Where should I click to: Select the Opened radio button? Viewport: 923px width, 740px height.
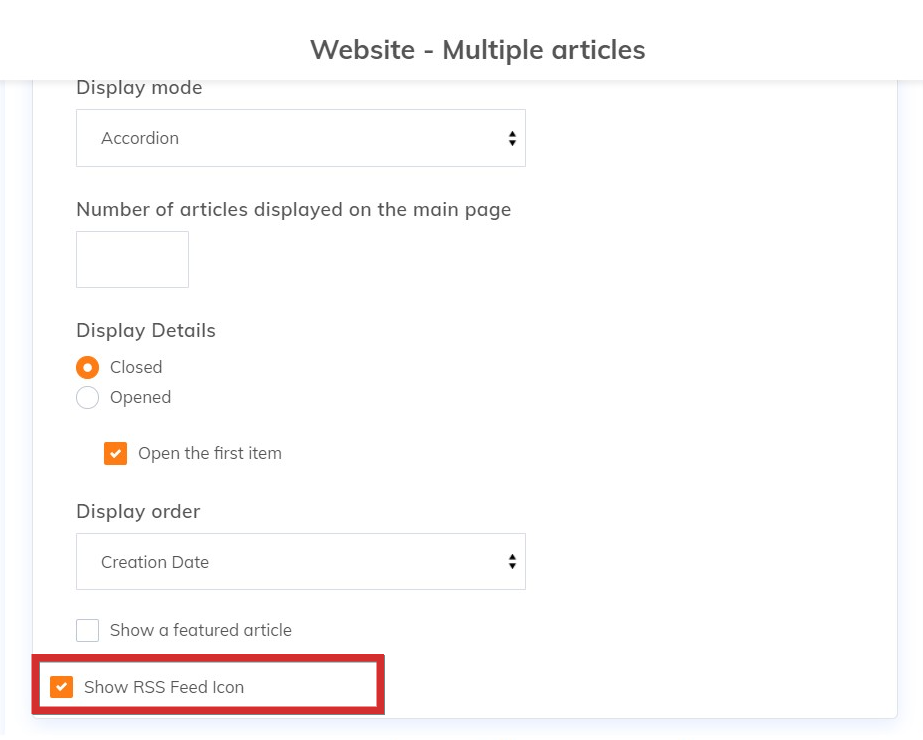(88, 397)
